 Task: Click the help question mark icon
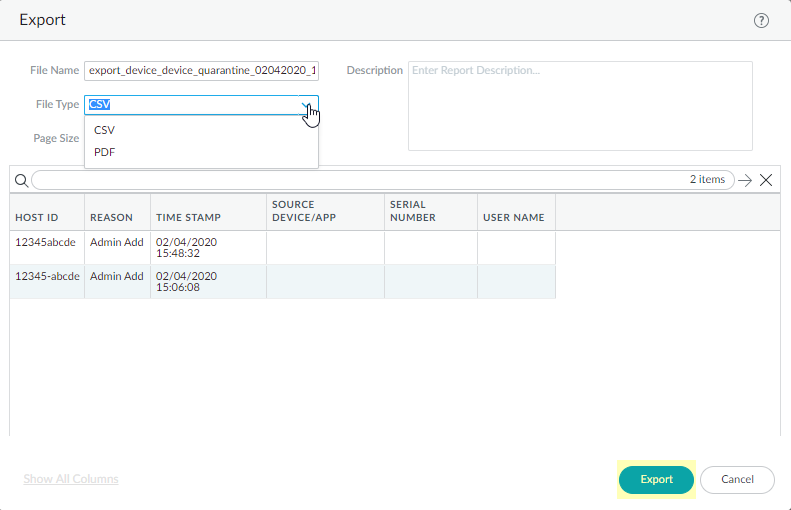click(x=761, y=21)
